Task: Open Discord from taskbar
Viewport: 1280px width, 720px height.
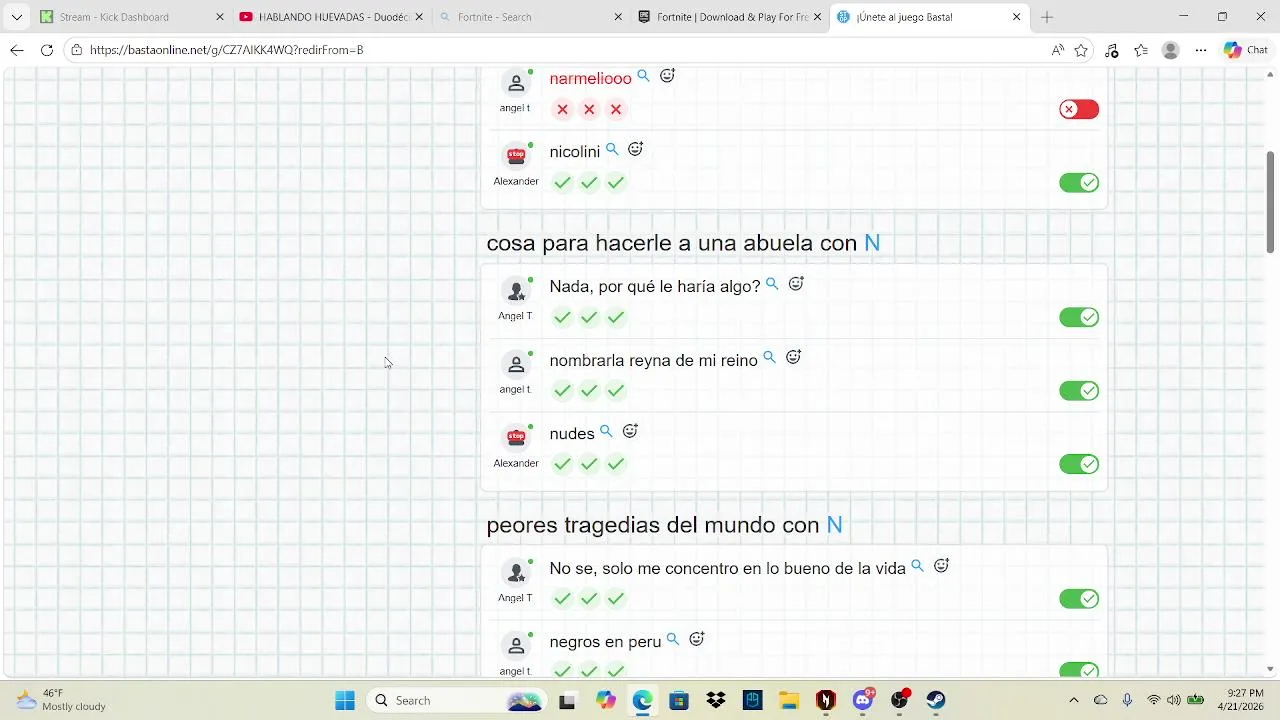Action: tap(863, 700)
